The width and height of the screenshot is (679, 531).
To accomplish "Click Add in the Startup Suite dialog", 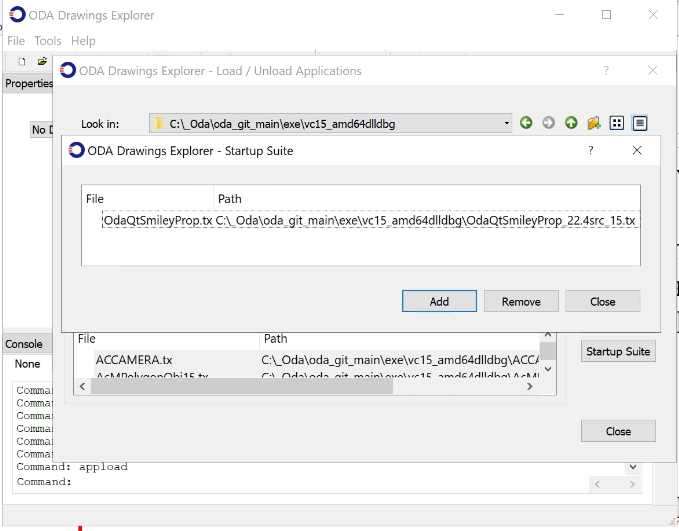I will [439, 301].
